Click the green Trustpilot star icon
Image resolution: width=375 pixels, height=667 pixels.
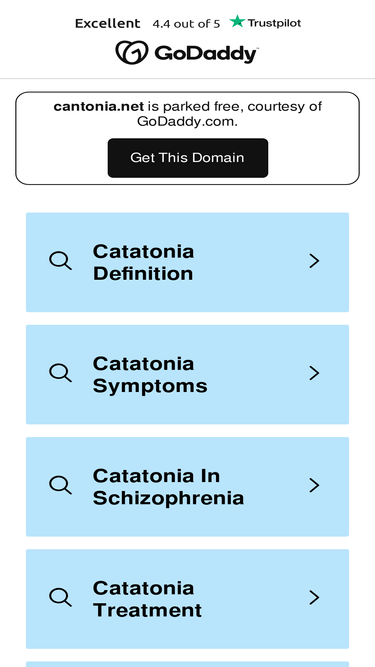(237, 21)
